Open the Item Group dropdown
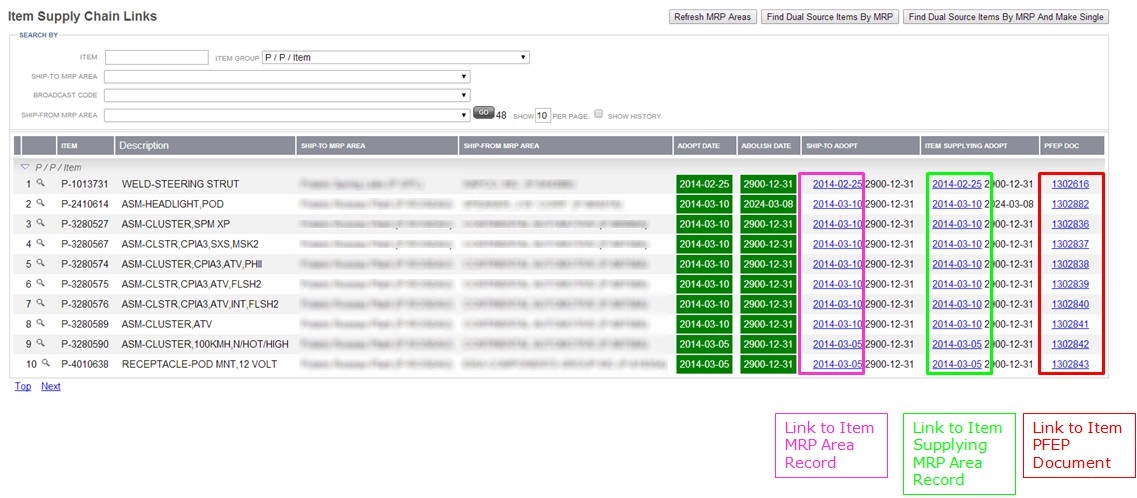Viewport: 1137px width, 498px height. [395, 57]
